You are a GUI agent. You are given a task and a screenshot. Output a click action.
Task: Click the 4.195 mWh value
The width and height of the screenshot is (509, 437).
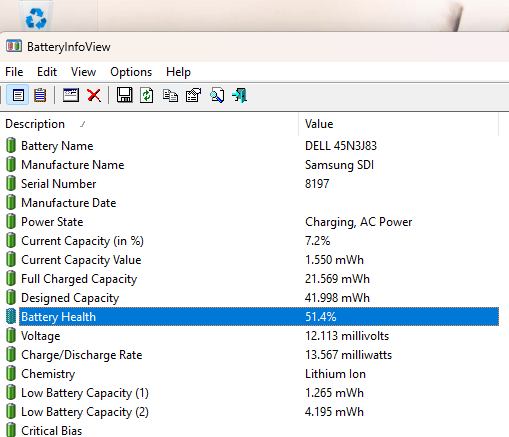334,412
